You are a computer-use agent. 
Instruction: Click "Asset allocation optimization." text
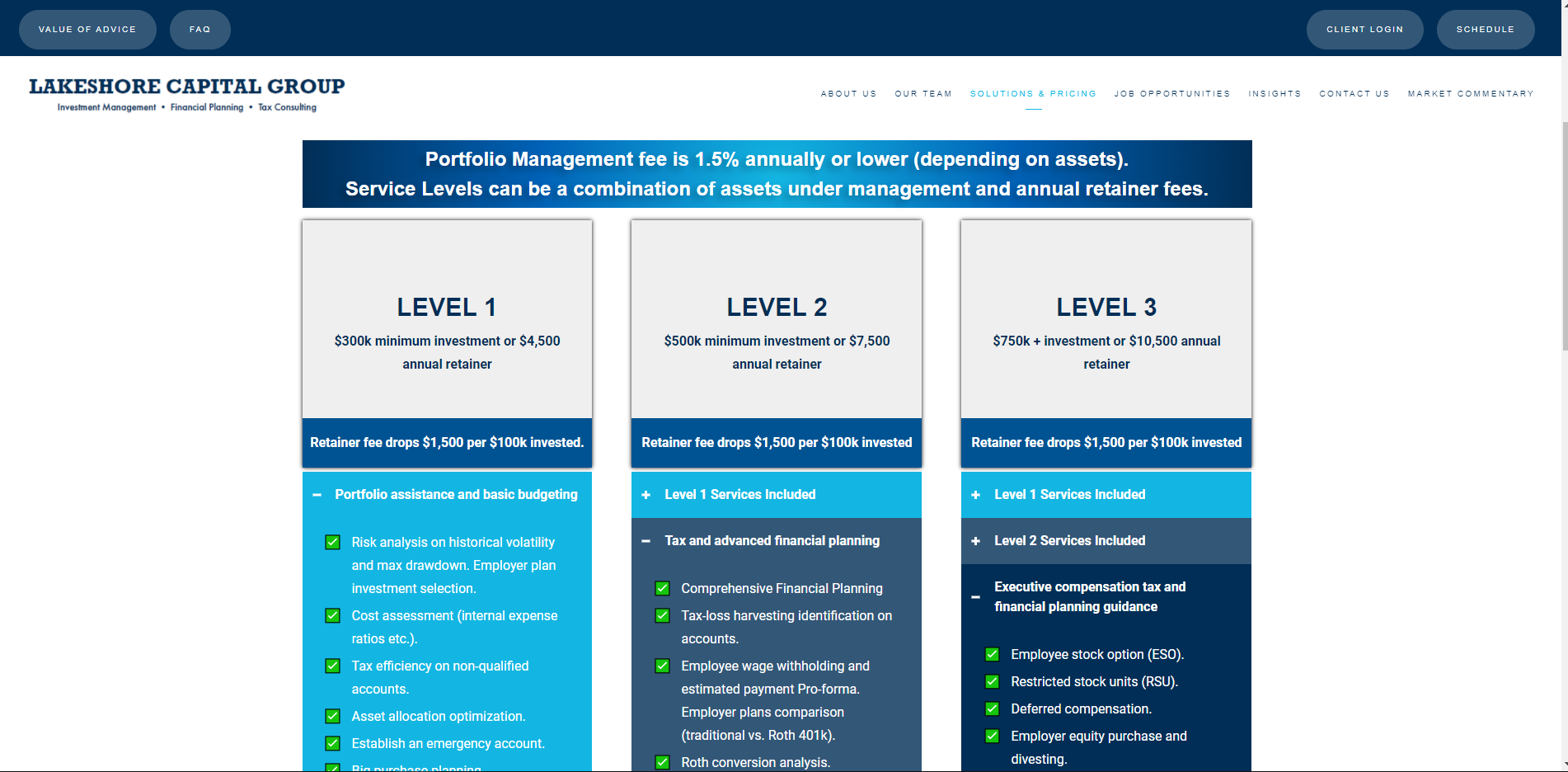(439, 716)
